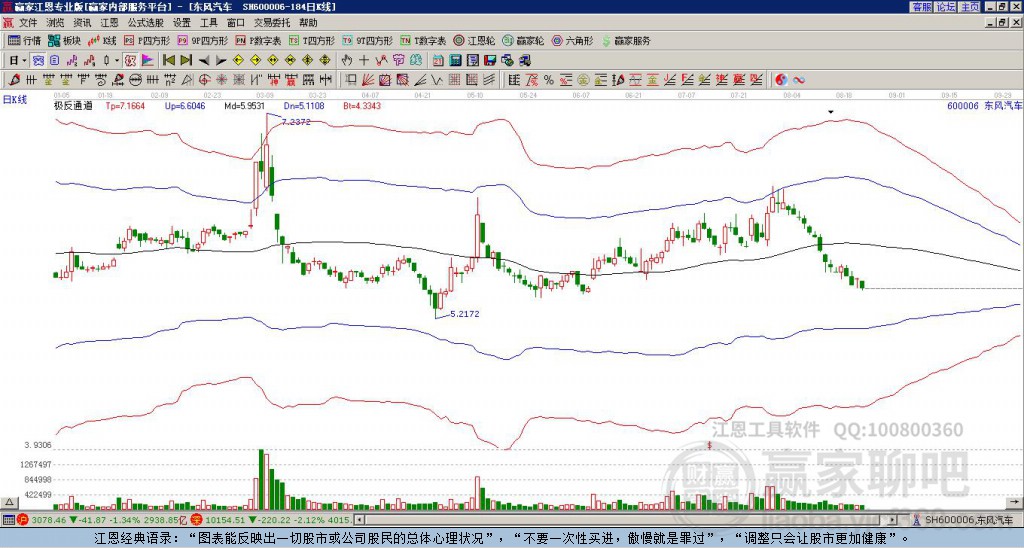The image size is (1024, 548).
Task: Open the 江恩 menu
Action: pos(109,22)
